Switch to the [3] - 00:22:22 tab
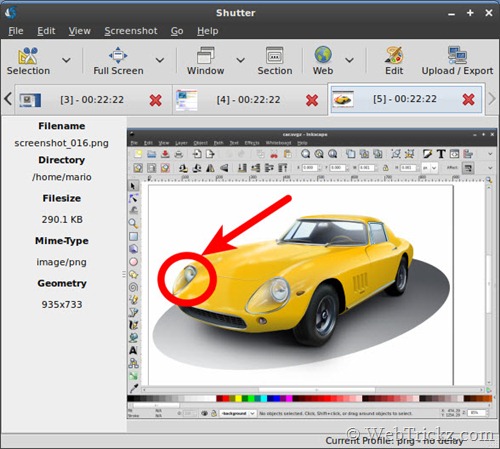Image resolution: width=500 pixels, height=449 pixels. pos(92,100)
